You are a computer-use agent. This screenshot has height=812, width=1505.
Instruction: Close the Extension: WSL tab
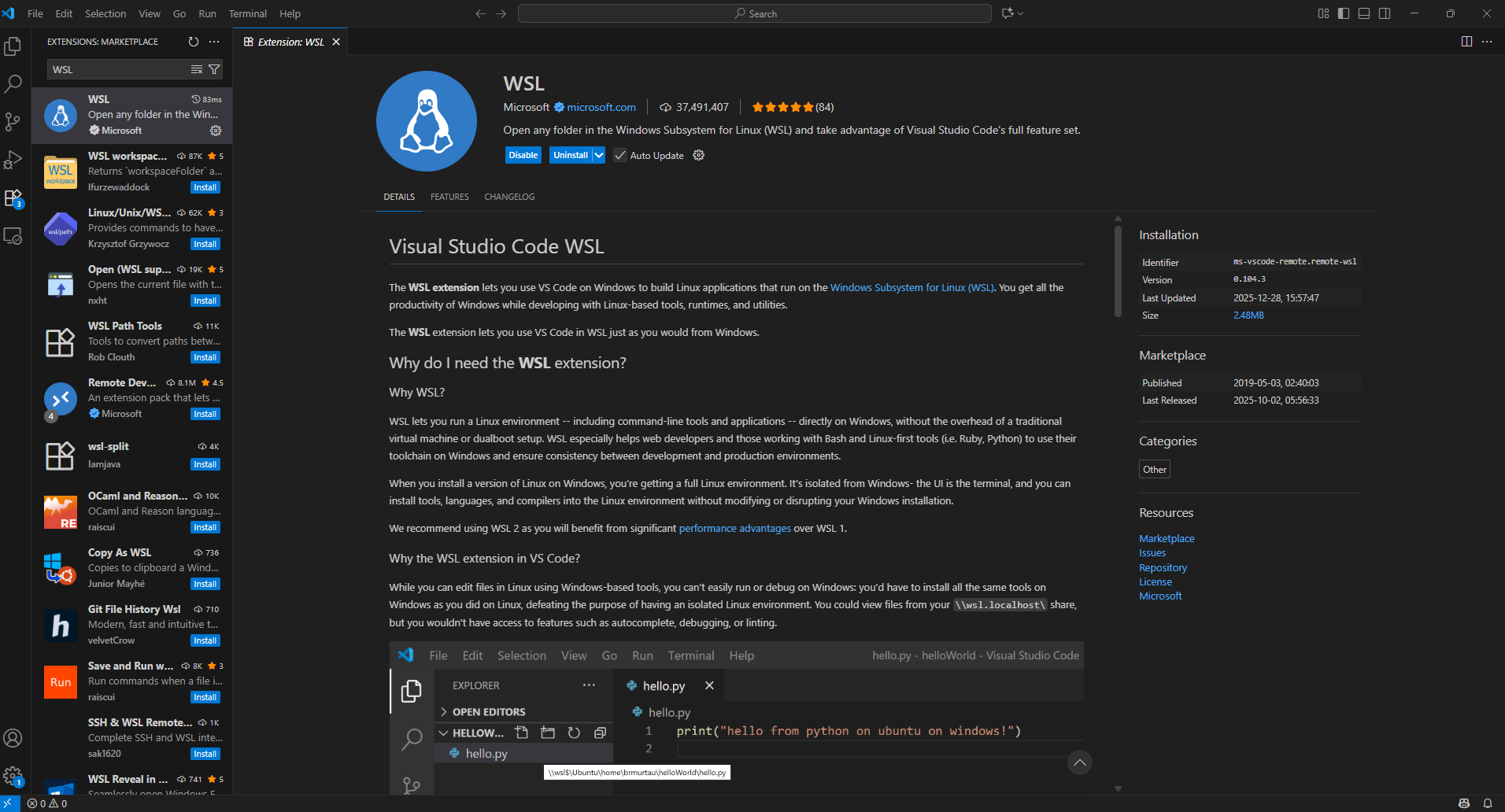tap(336, 42)
